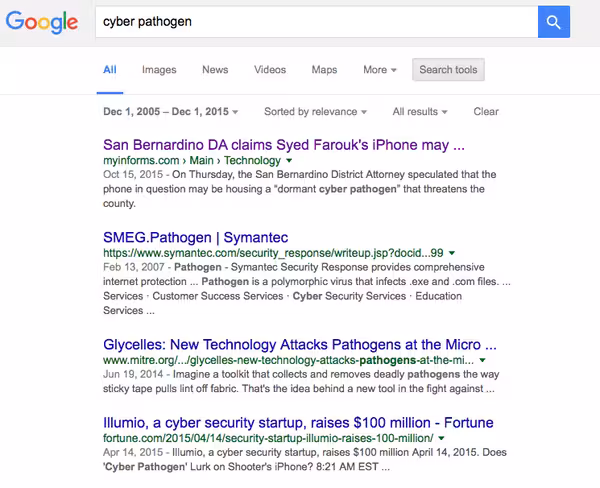Click the search box containing cyber pathogen
The width and height of the screenshot is (600, 488).
coord(316,22)
